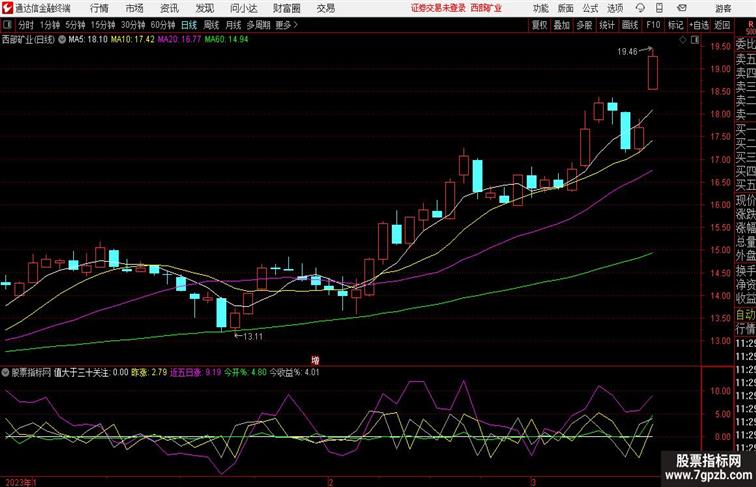Click the 证券交易未登录 login status link
This screenshot has height=487, width=756.
click(x=438, y=8)
